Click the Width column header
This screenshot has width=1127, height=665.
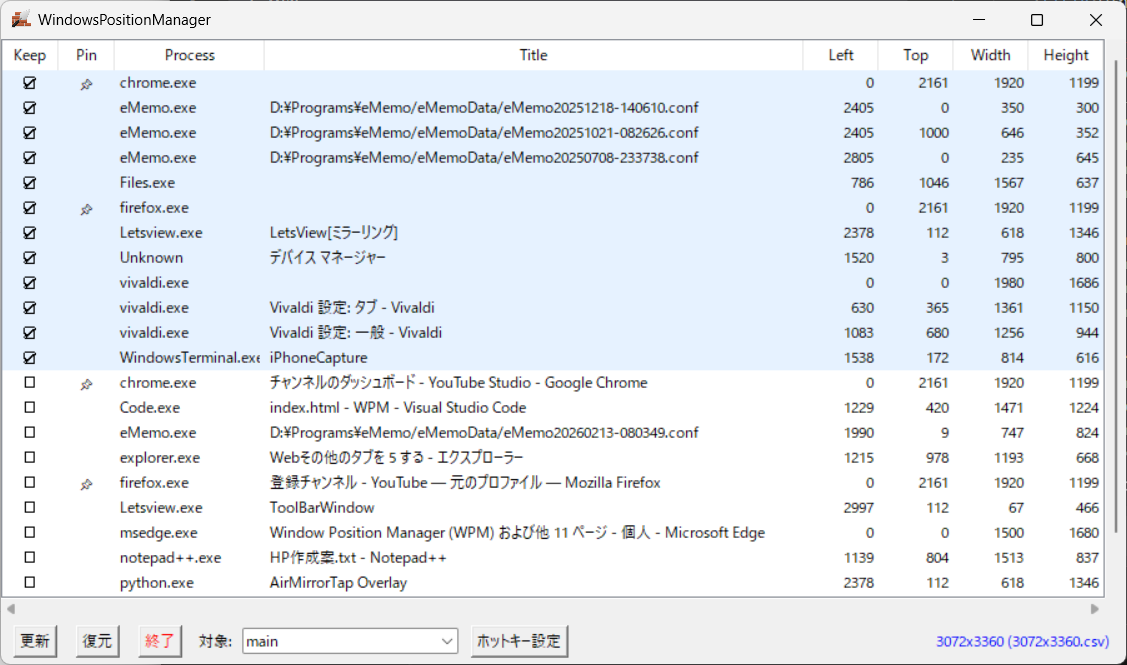coord(990,56)
